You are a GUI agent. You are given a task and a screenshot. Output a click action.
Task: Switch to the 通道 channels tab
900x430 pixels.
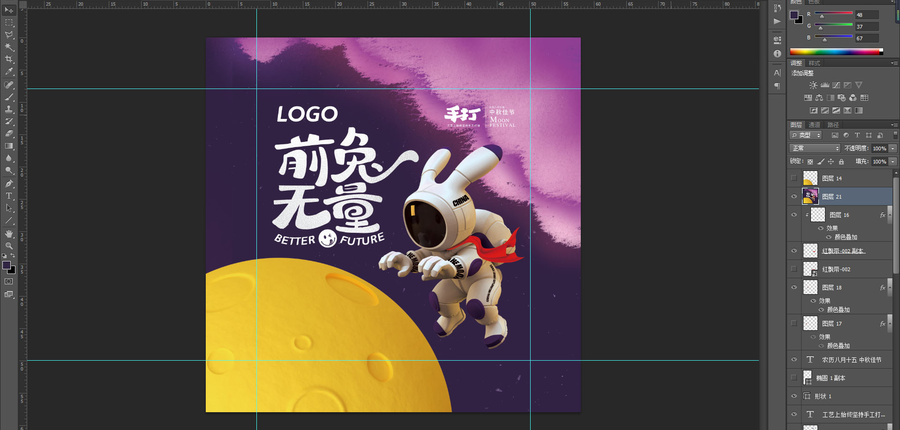814,125
